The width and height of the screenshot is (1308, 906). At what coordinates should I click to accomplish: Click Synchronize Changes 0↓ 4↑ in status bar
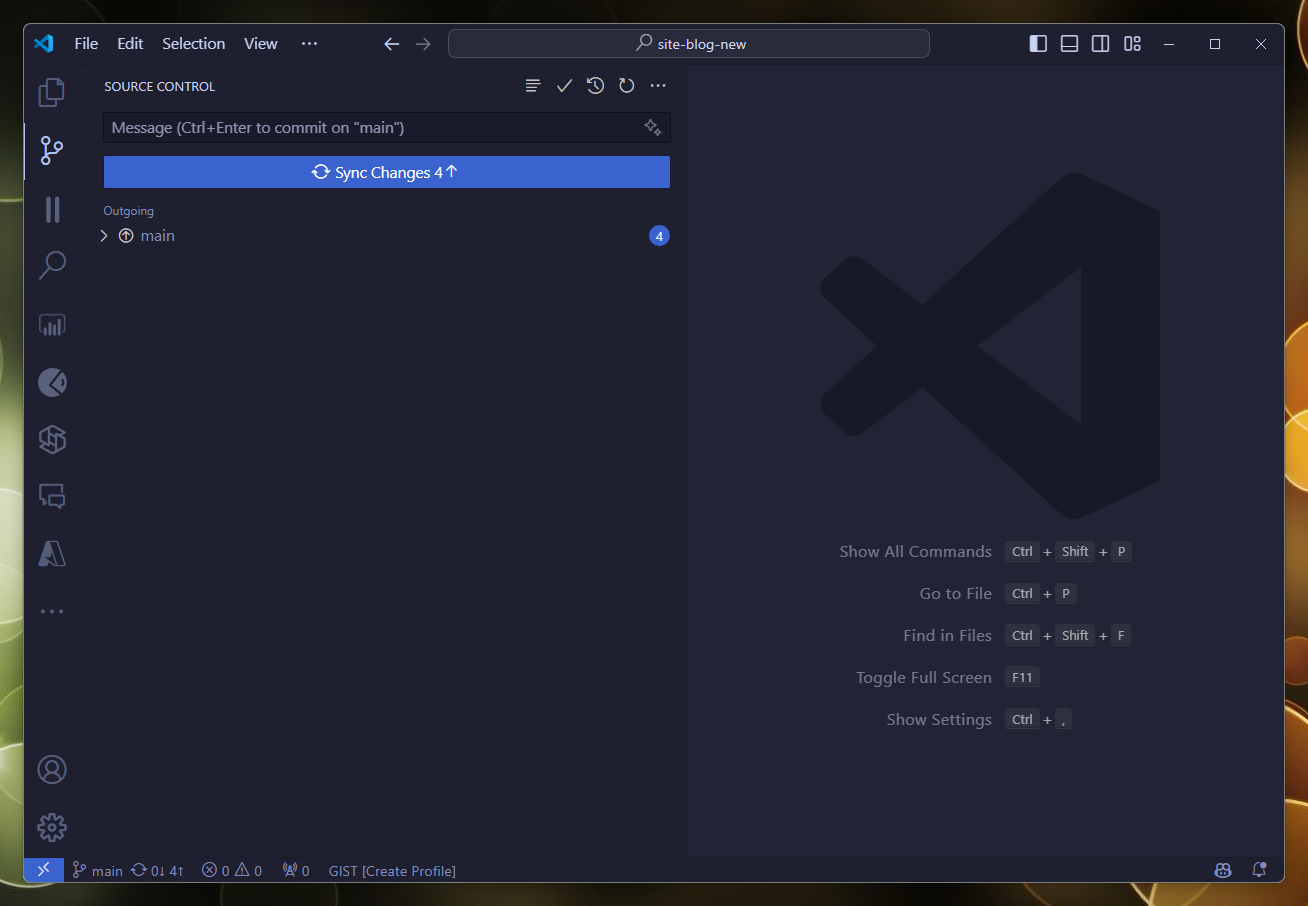pos(157,870)
